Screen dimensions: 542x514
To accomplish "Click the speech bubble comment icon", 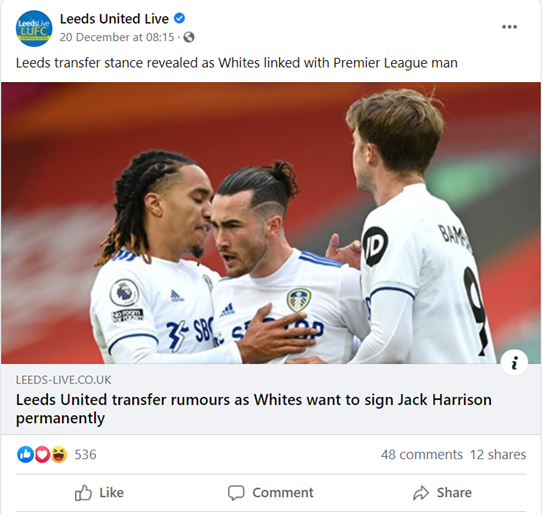I will tap(236, 493).
